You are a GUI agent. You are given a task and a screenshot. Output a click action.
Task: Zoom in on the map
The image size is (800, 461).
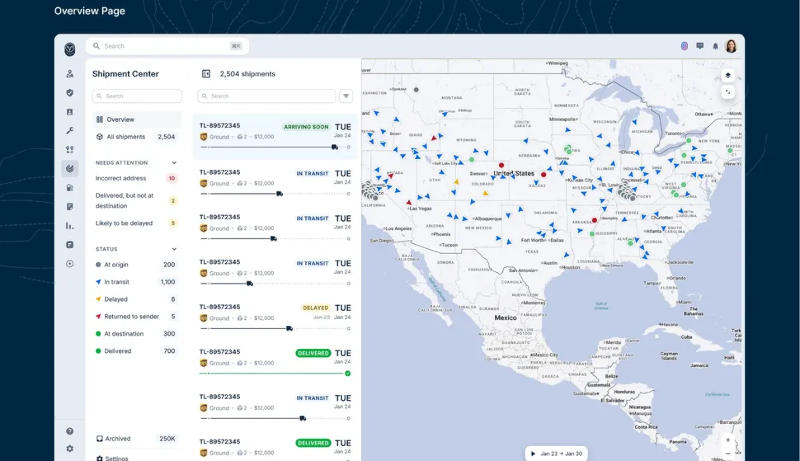(728, 440)
